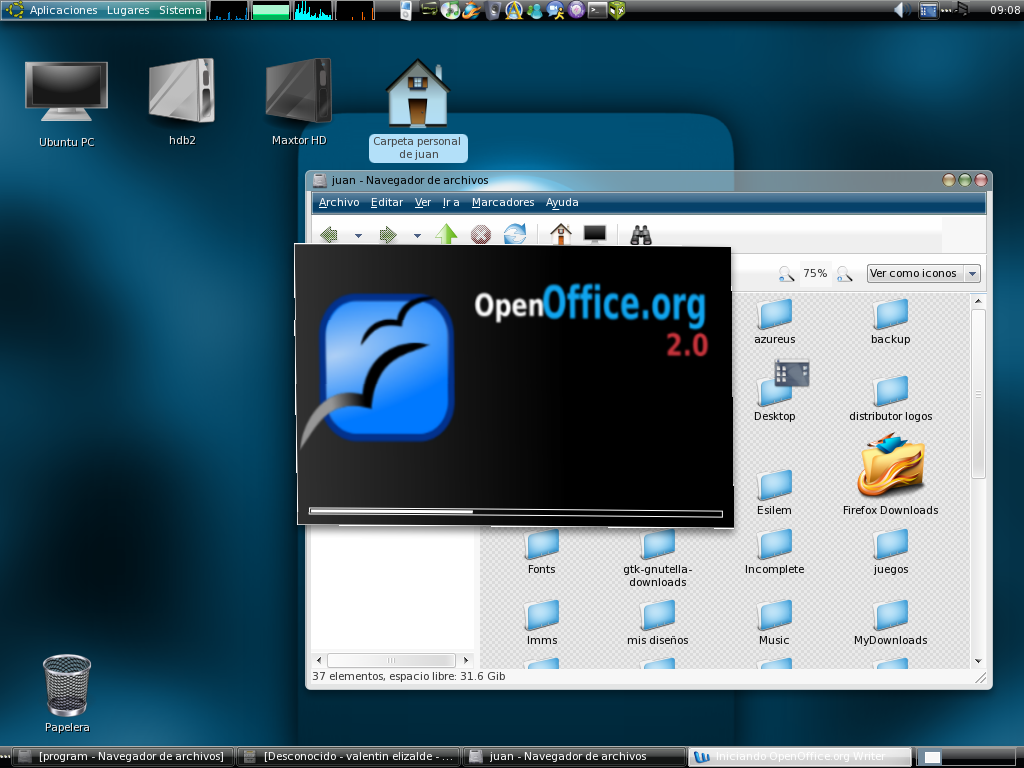Viewport: 1024px width, 768px height.
Task: Launch terminal from top panel icon
Action: (597, 10)
